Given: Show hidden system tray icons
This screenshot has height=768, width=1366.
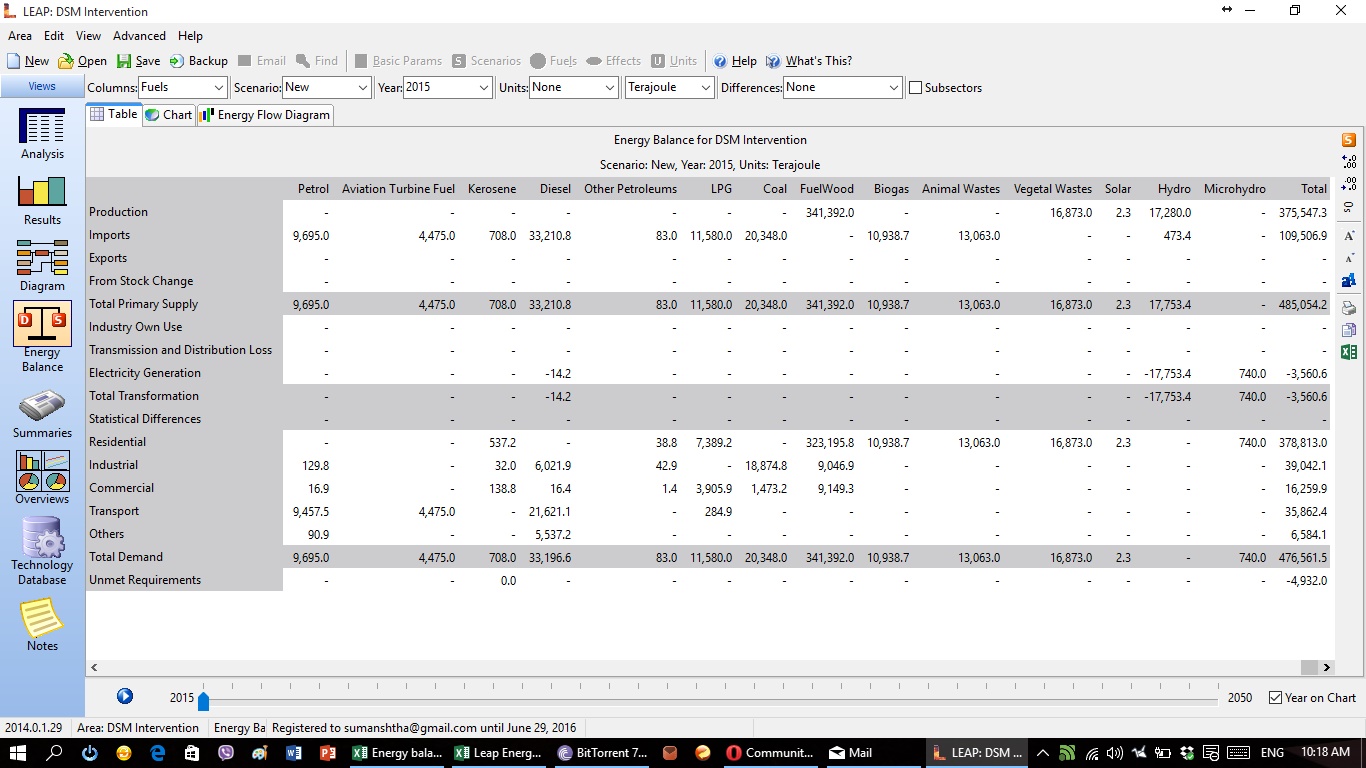Looking at the screenshot, I should pos(1042,753).
